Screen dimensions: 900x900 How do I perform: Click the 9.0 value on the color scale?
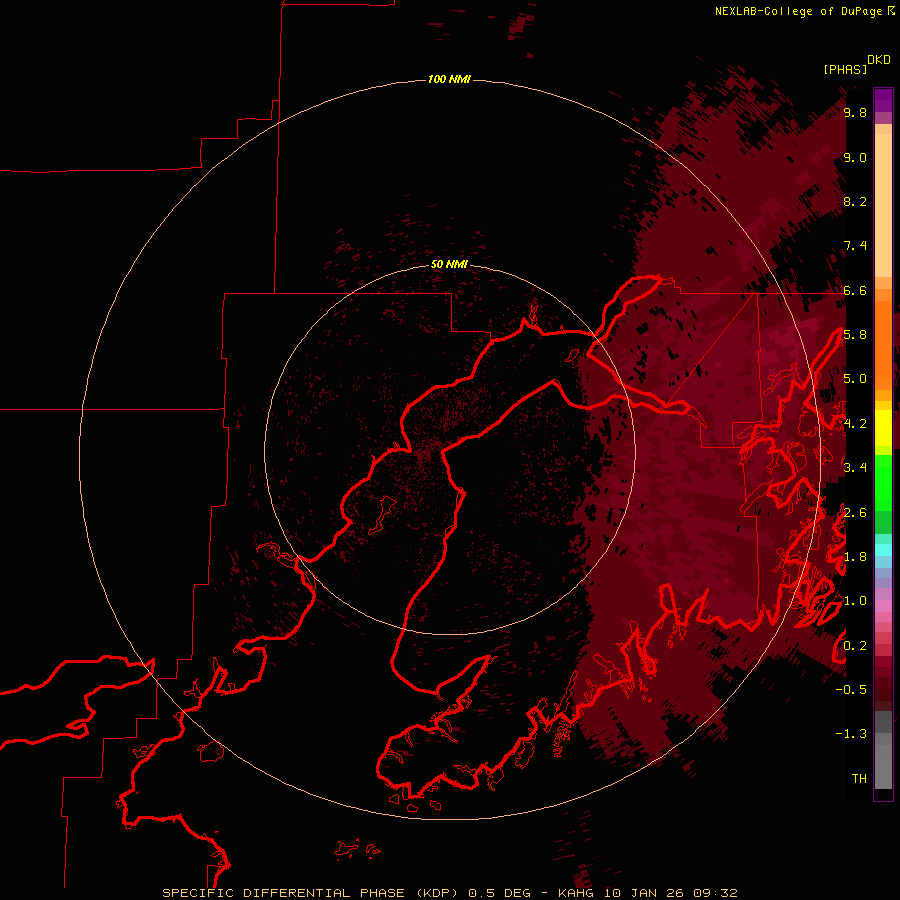click(x=855, y=158)
